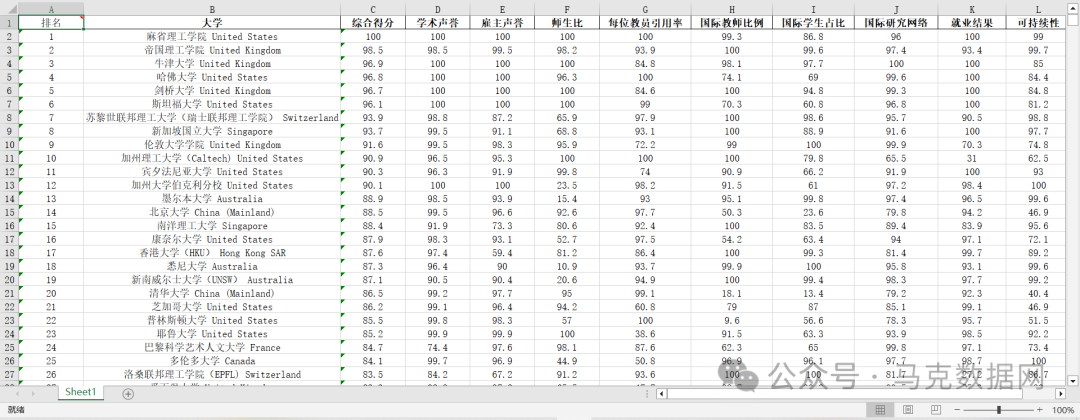Screen dimensions: 1080x420
Task: Select cell 麻省理工学院 United States
Action: [x=212, y=36]
